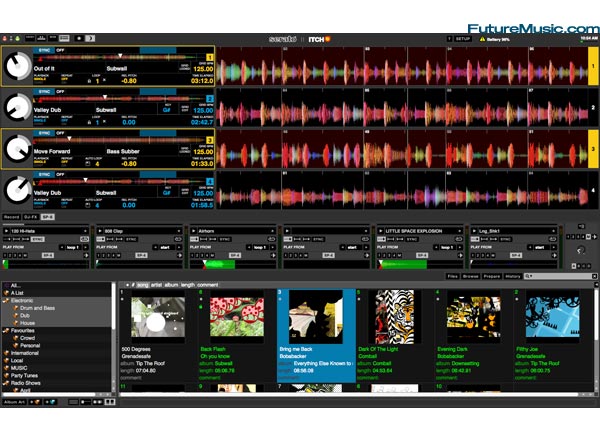This screenshot has width=600, height=432.
Task: Open the search magnifier icon menu
Action: (528, 276)
